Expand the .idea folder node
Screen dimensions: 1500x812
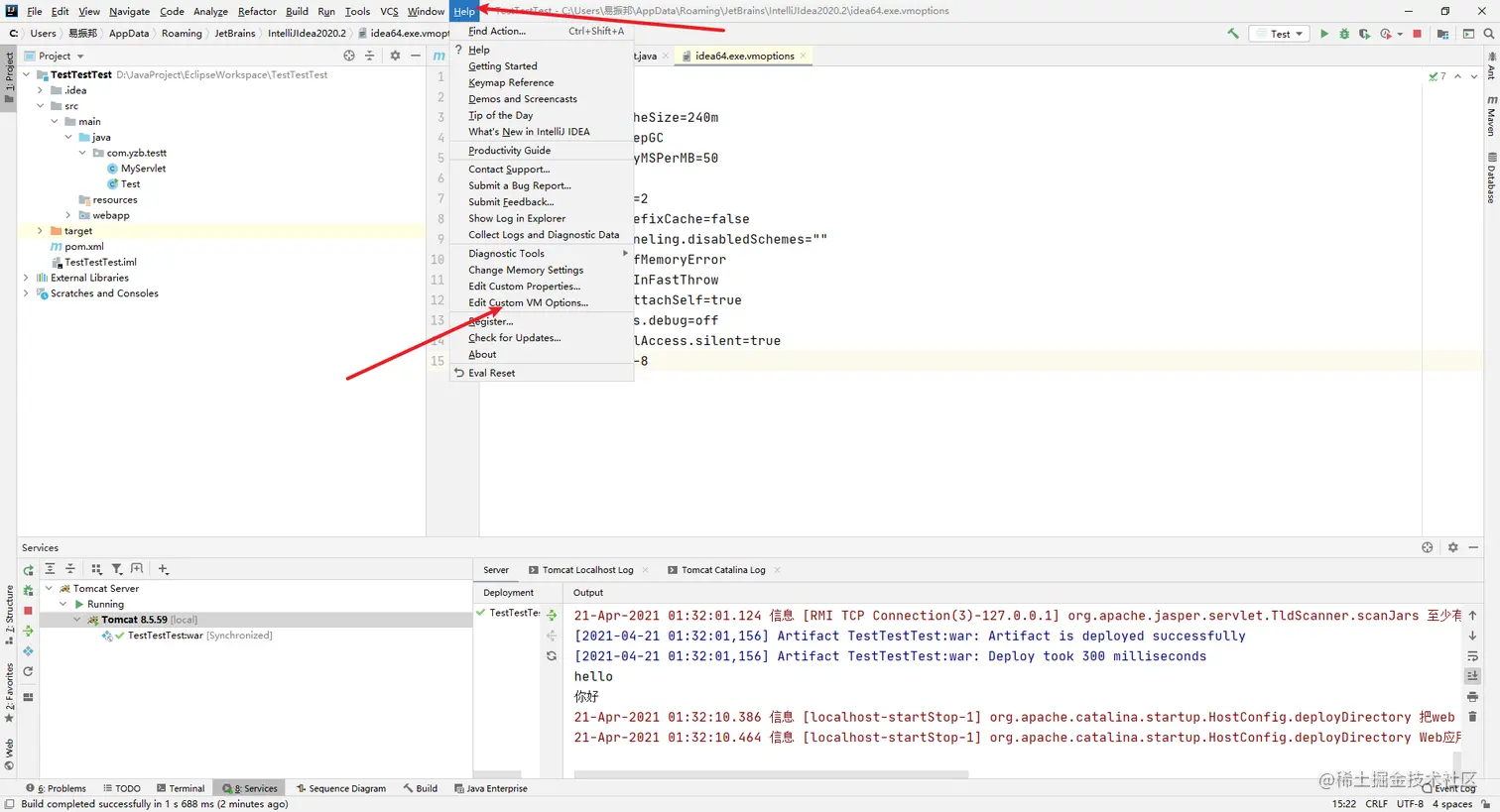coord(41,90)
